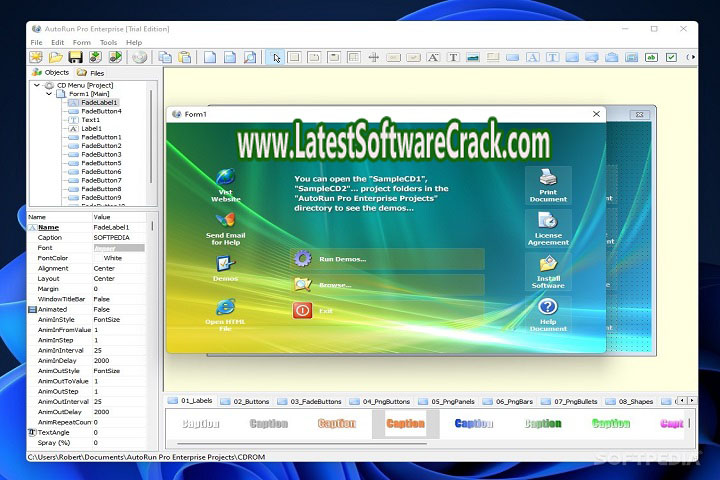Select the black letter A label tool
The width and height of the screenshot is (720, 480).
(x=433, y=57)
